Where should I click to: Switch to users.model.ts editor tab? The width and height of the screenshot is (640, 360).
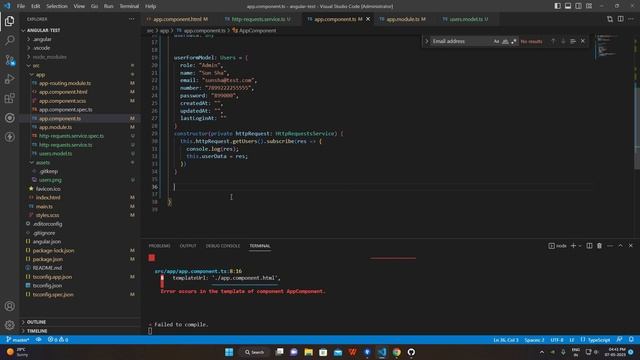pos(469,19)
